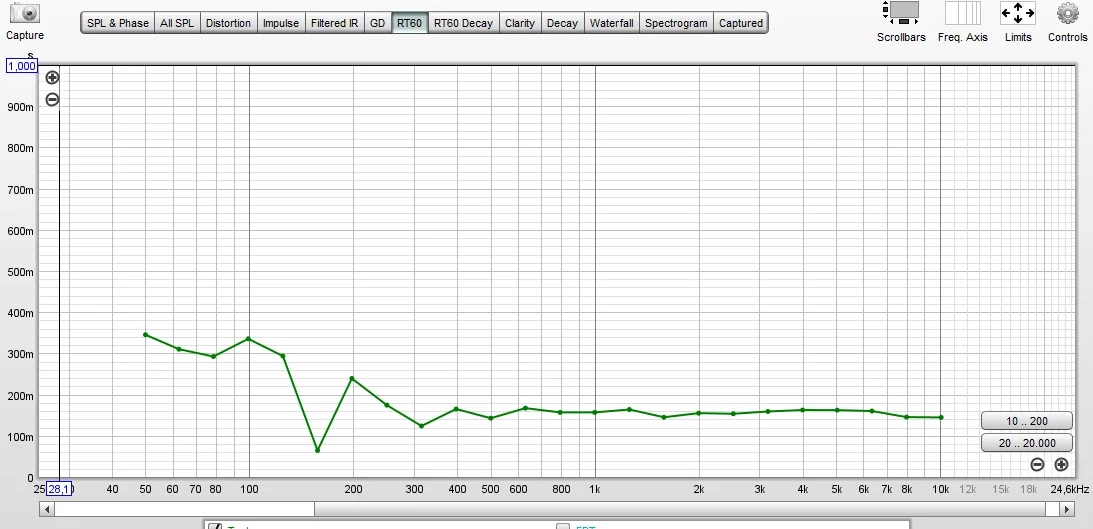Show the Waterfall tab
Viewport: 1093px width, 529px height.
tap(611, 23)
